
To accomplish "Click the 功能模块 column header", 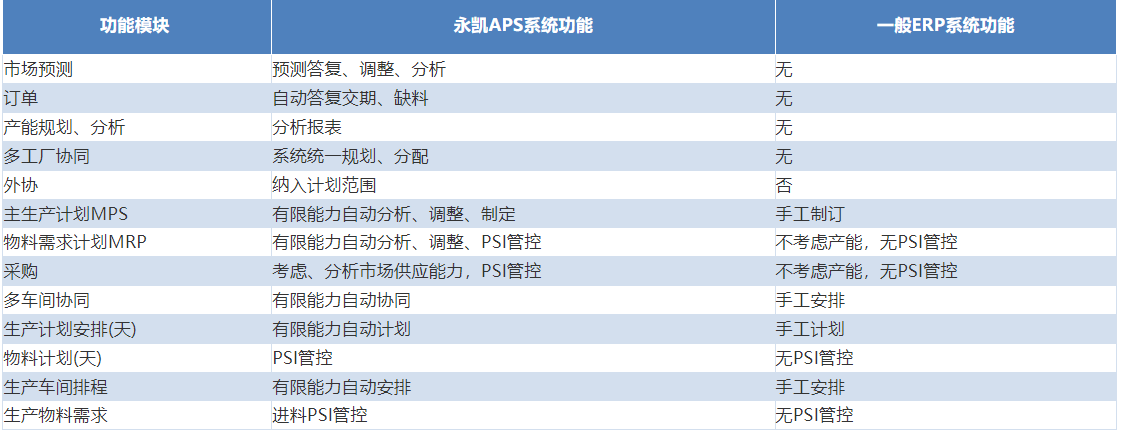I will 137,26.
